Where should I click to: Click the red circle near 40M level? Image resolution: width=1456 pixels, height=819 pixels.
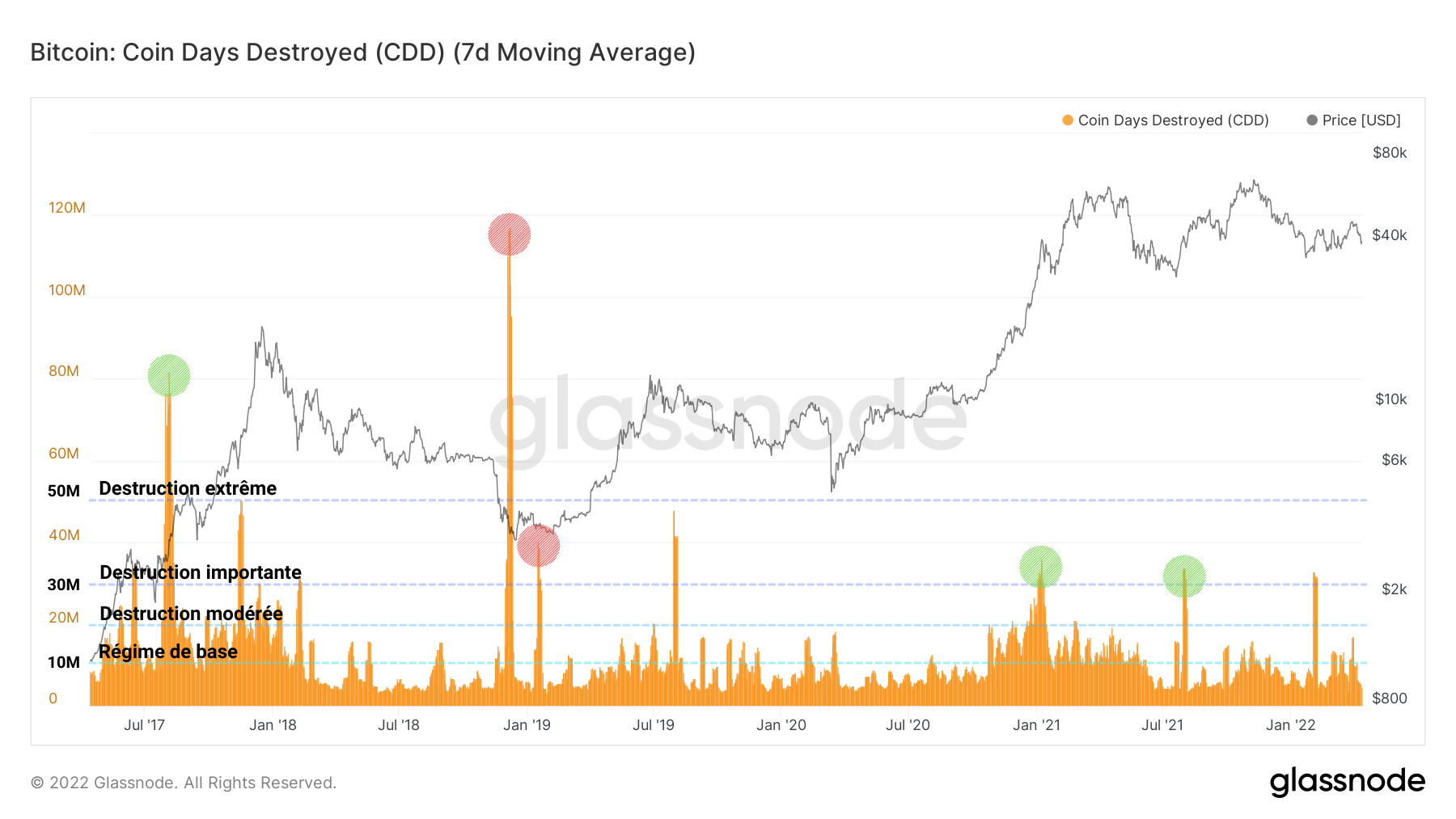tap(538, 546)
